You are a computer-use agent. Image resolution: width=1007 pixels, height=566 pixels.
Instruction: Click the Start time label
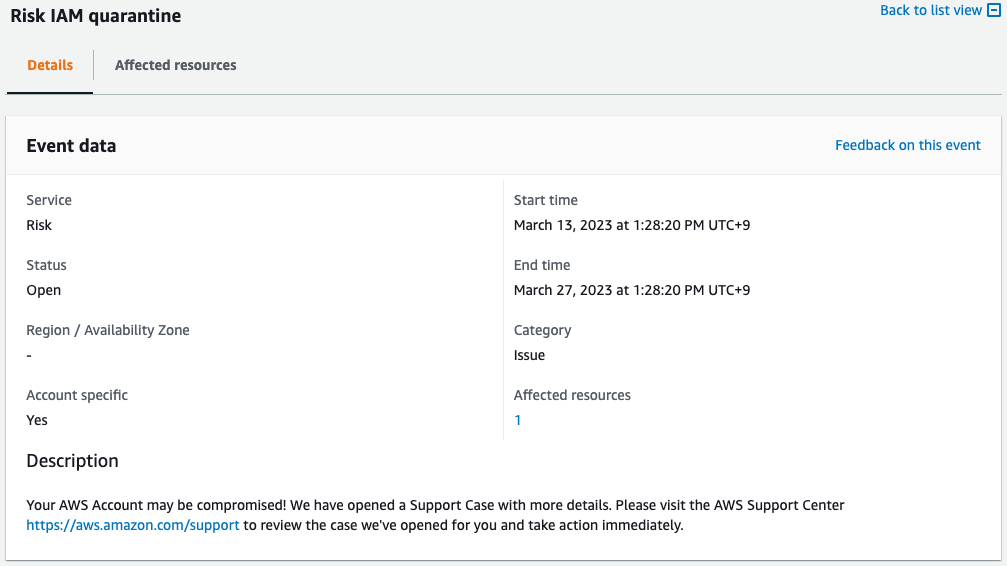tap(546, 200)
